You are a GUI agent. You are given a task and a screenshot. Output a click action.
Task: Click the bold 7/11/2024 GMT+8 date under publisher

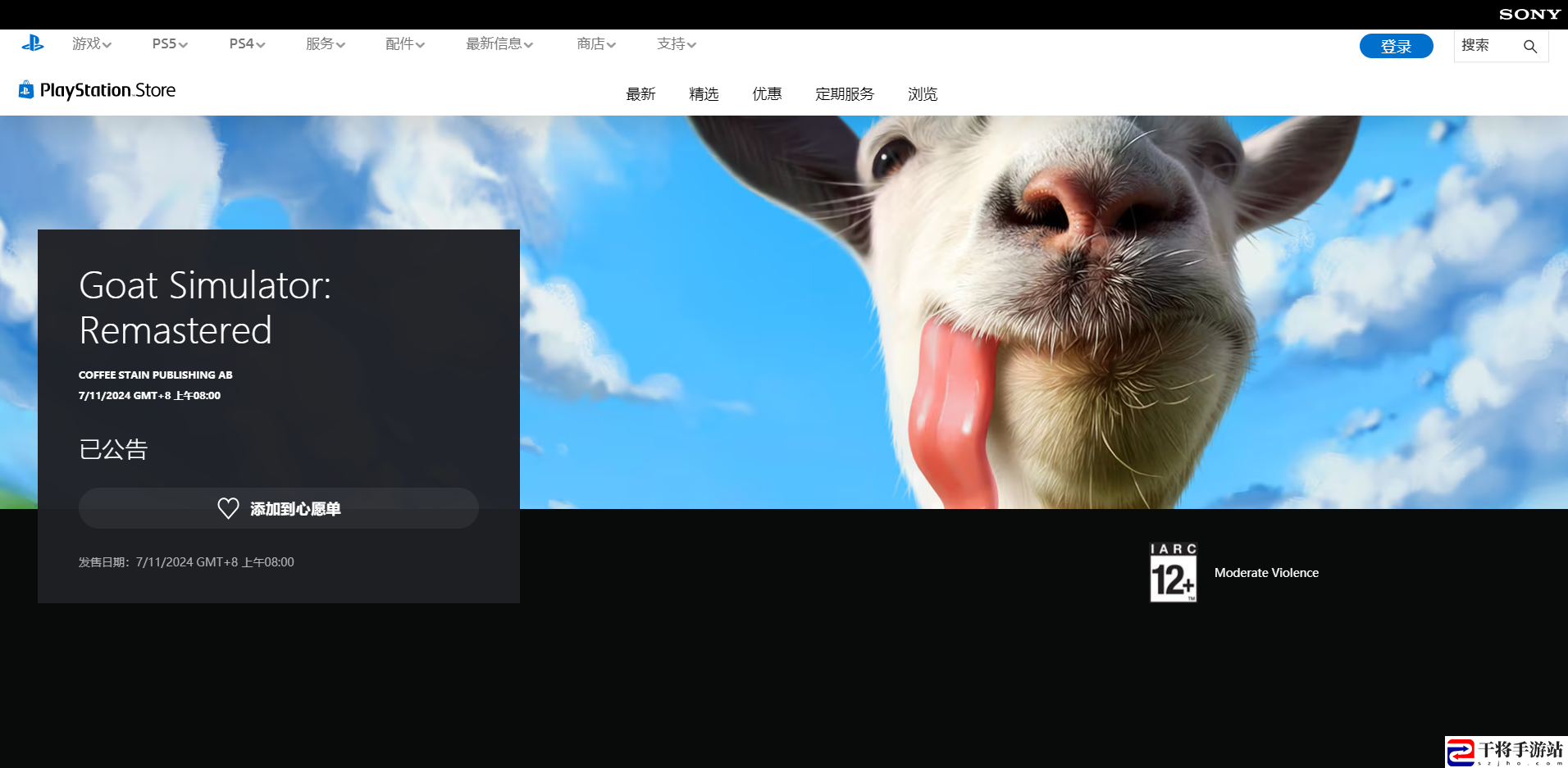tap(149, 395)
